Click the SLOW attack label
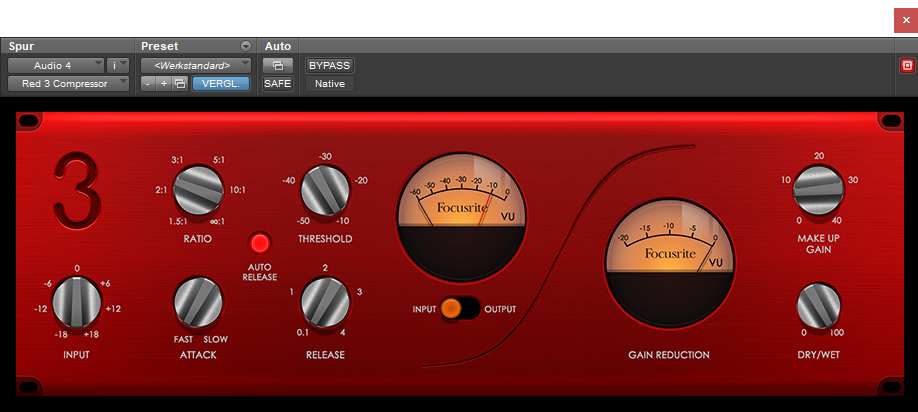This screenshot has height=412, width=918. pos(215,339)
